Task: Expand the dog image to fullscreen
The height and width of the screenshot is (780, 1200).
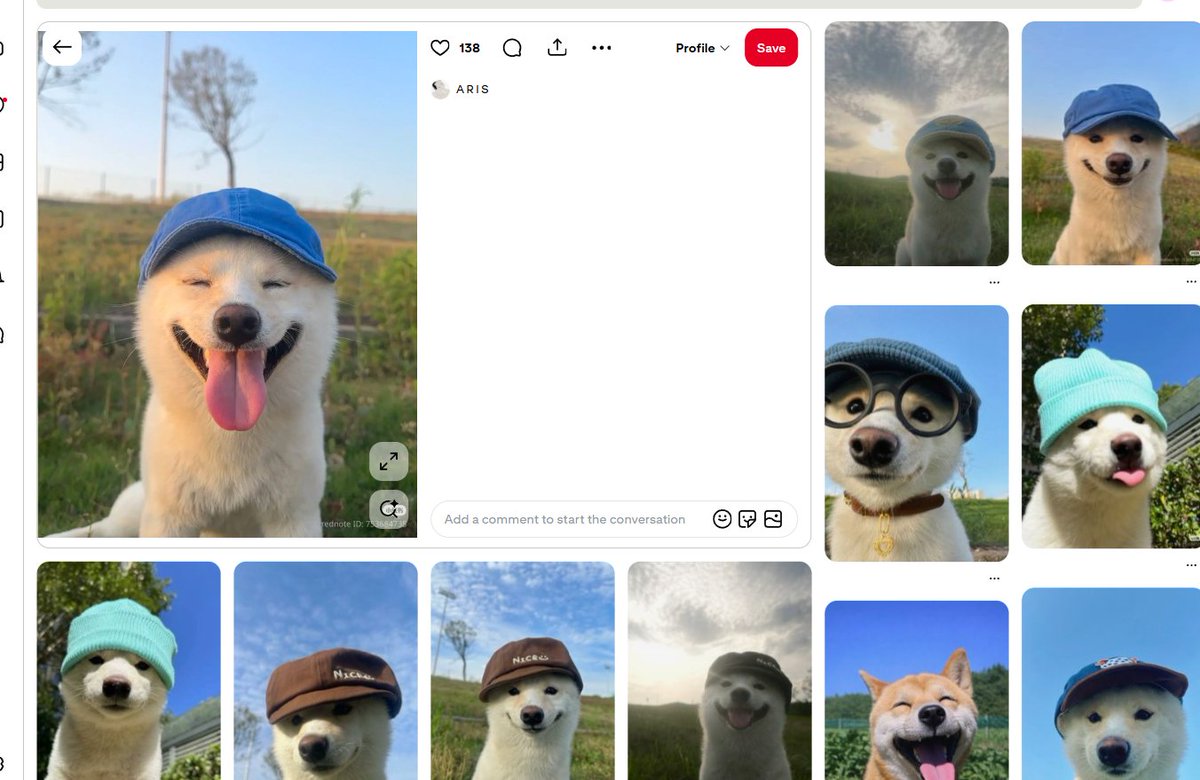Action: coord(389,461)
